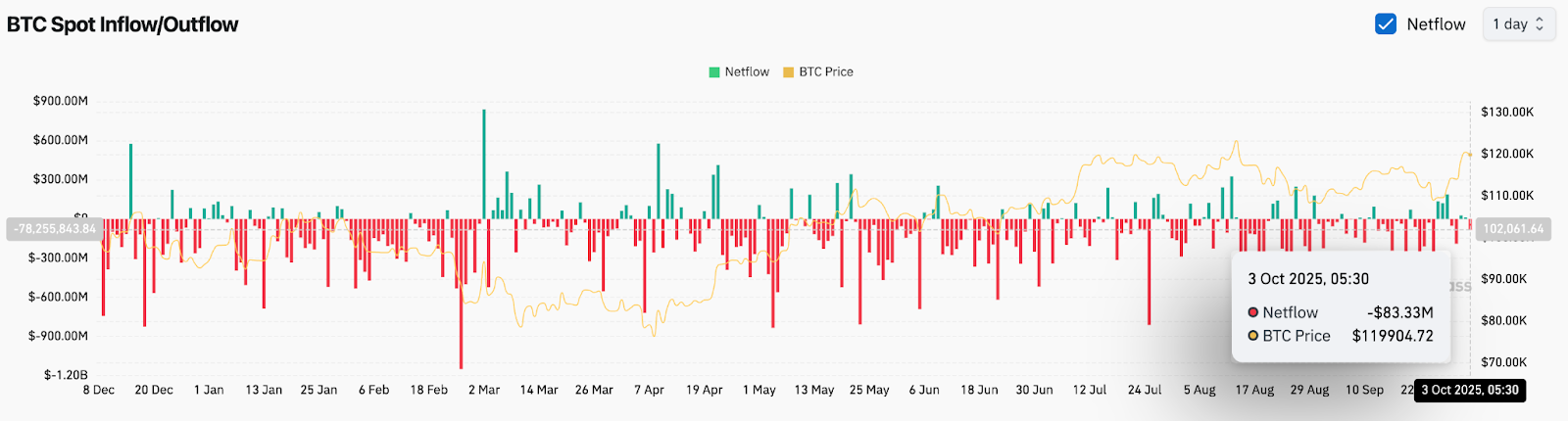Screen dimensions: 1568x421
Task: Click the $130.00K label on price axis
Action: pyautogui.click(x=1507, y=112)
